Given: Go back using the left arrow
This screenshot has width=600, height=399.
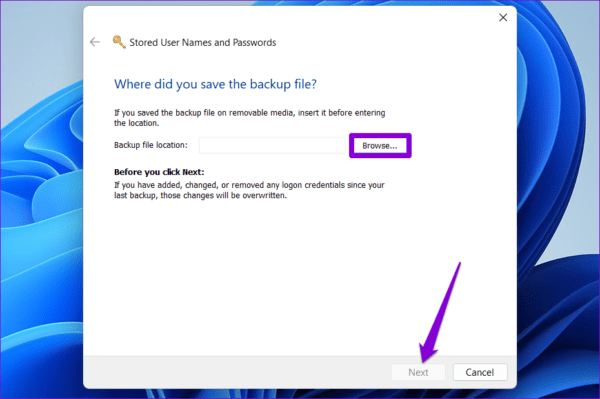Looking at the screenshot, I should 95,42.
